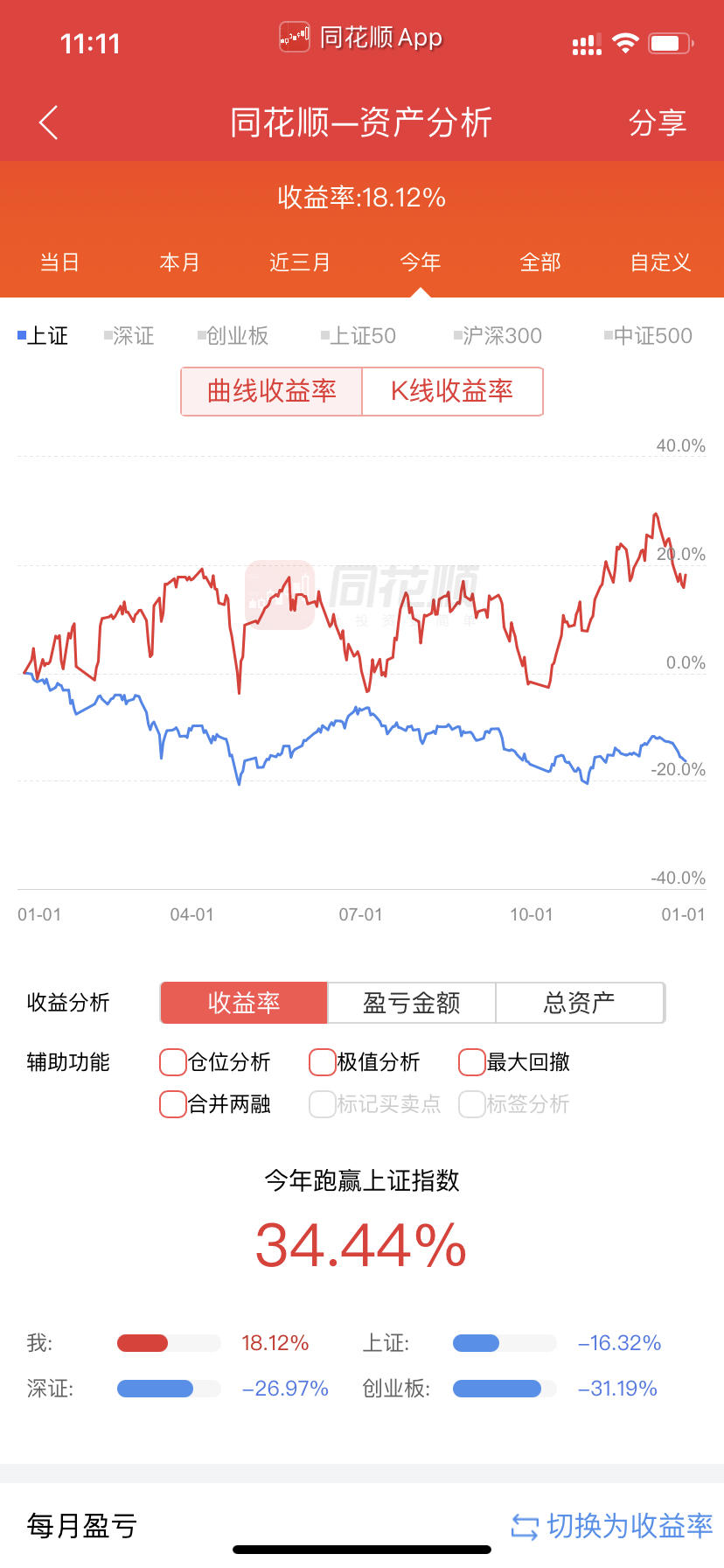
Task: Select the 上证50 index legend
Action: (x=359, y=335)
